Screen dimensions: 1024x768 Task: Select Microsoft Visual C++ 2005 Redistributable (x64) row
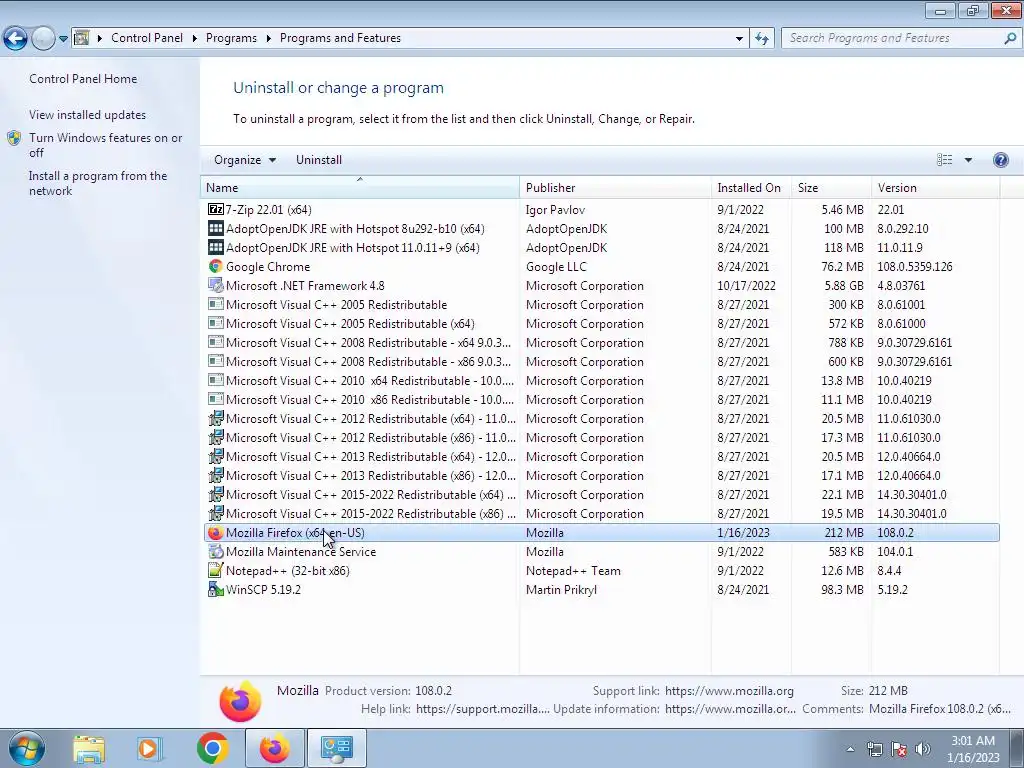601,324
